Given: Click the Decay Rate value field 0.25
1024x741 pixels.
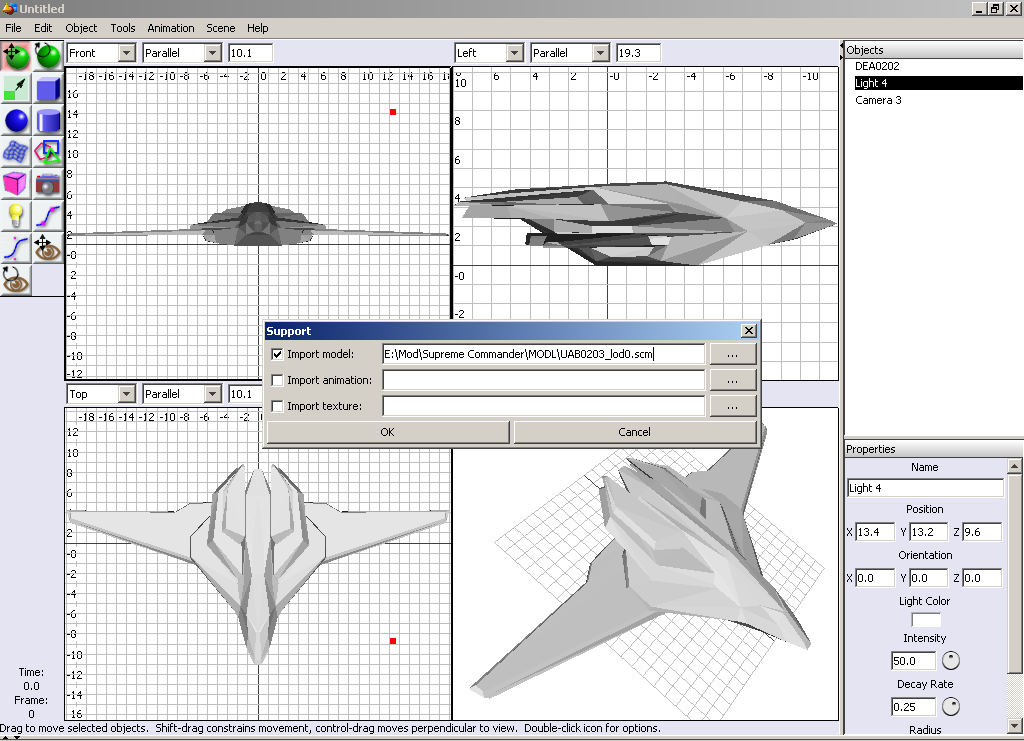Looking at the screenshot, I should [x=914, y=706].
